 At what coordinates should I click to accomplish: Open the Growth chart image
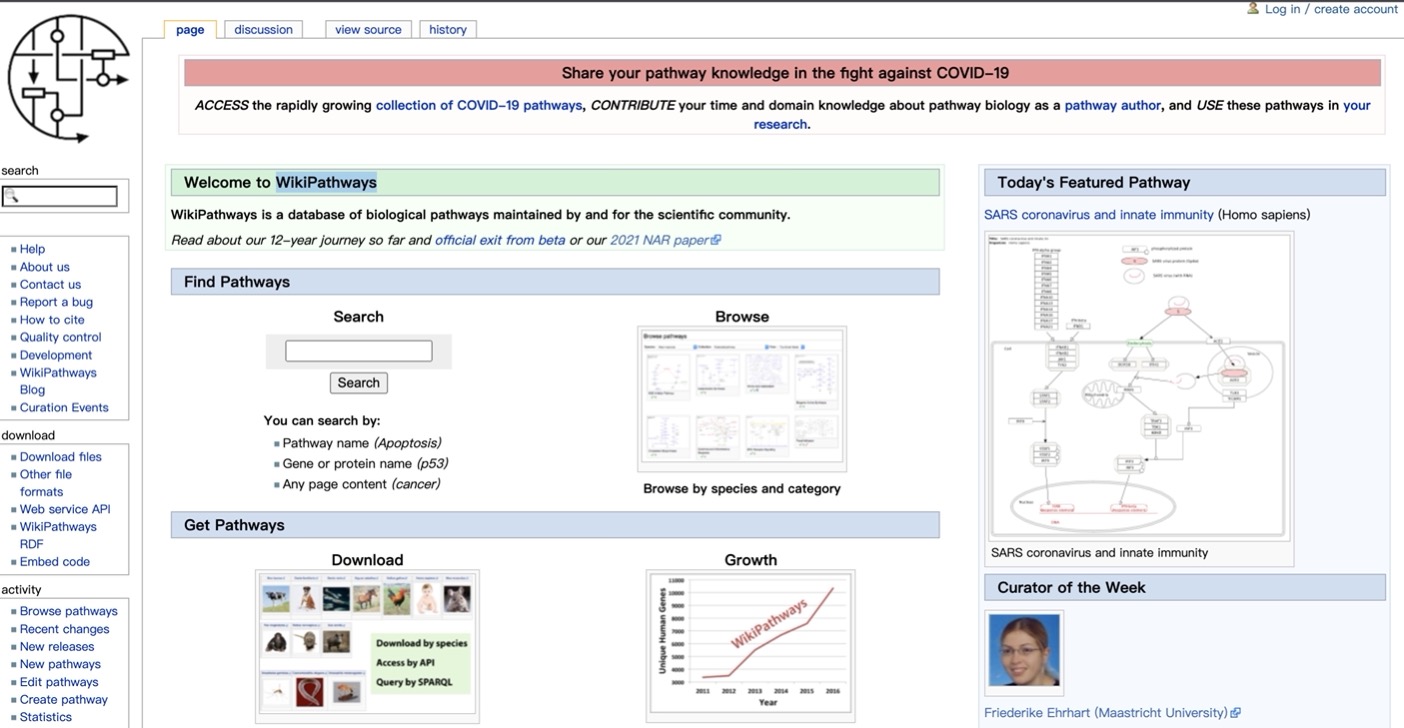[x=751, y=646]
